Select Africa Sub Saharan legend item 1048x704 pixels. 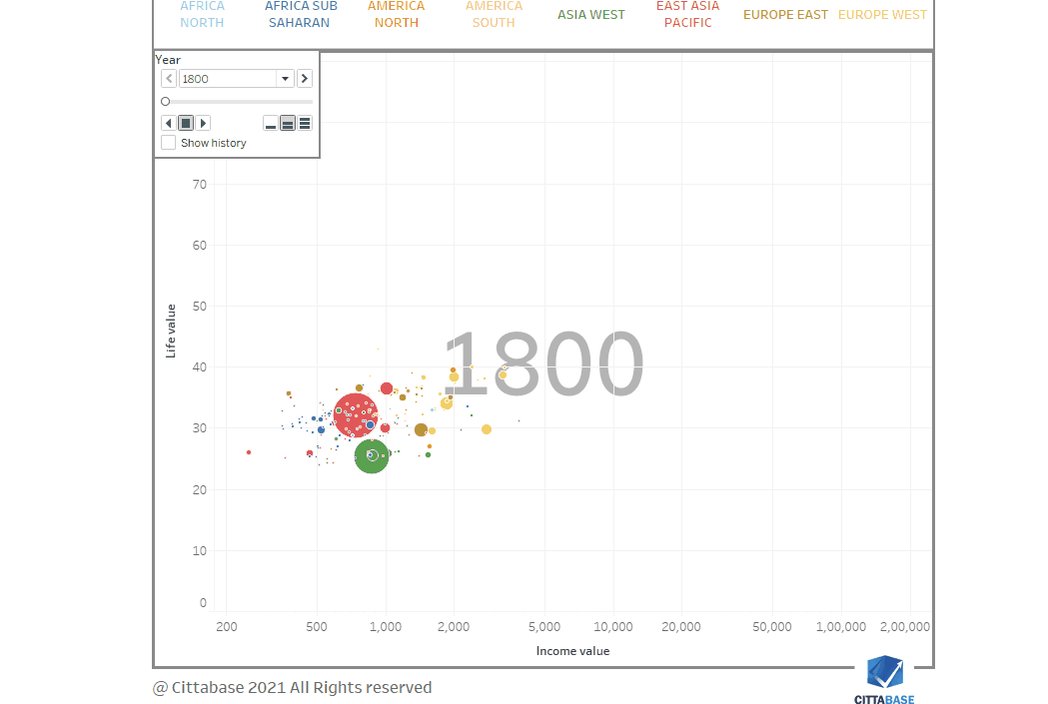click(x=300, y=14)
